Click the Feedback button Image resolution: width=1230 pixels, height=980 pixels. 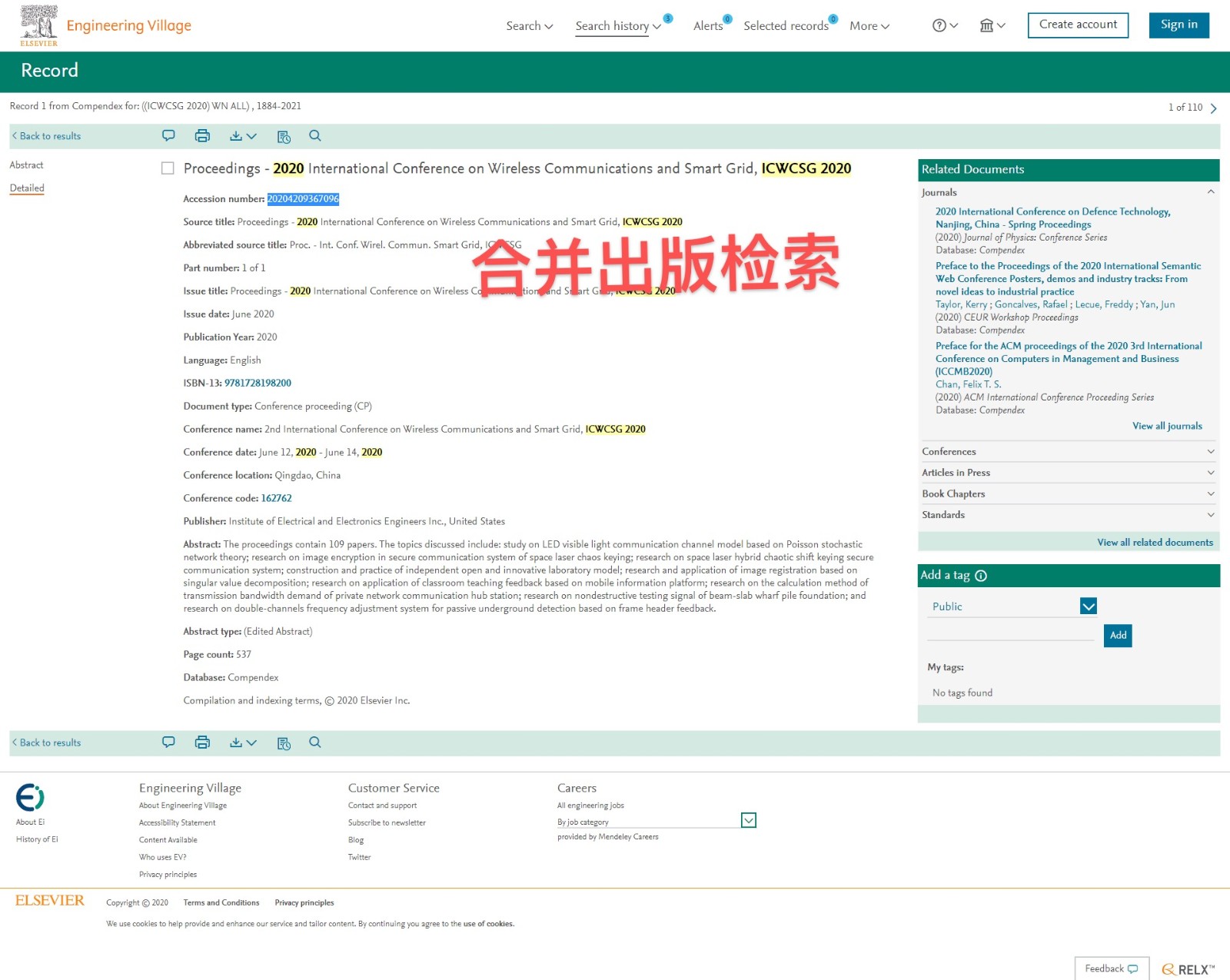(x=1112, y=968)
